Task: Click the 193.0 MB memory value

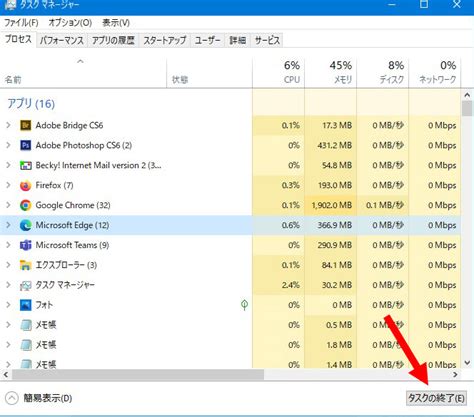Action: pos(335,185)
